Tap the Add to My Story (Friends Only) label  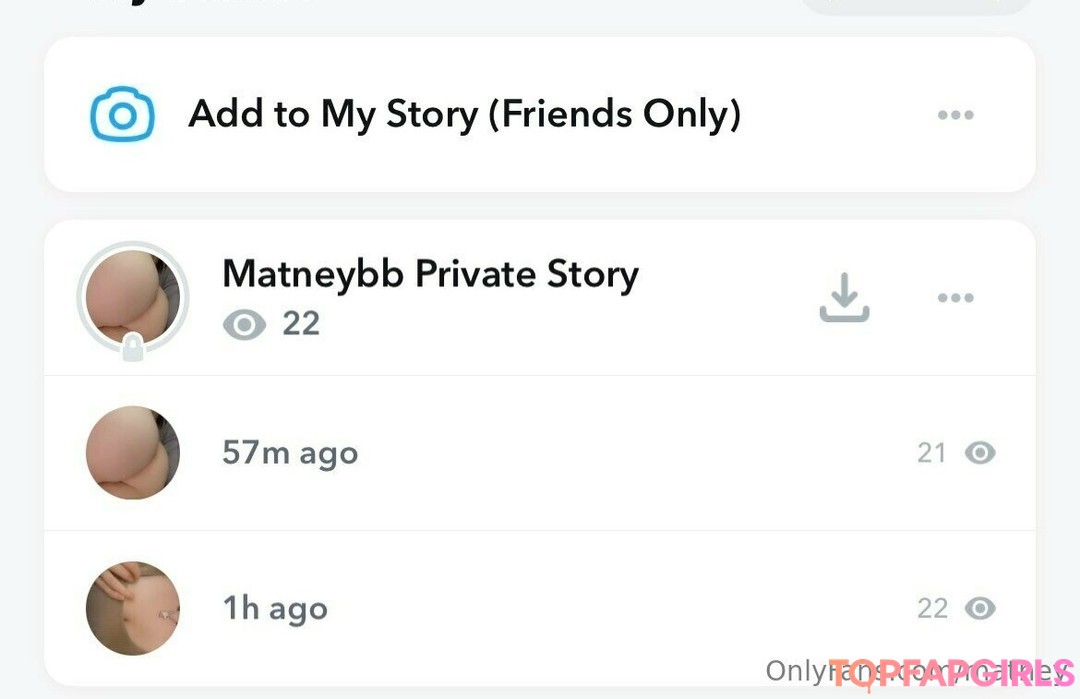point(465,115)
